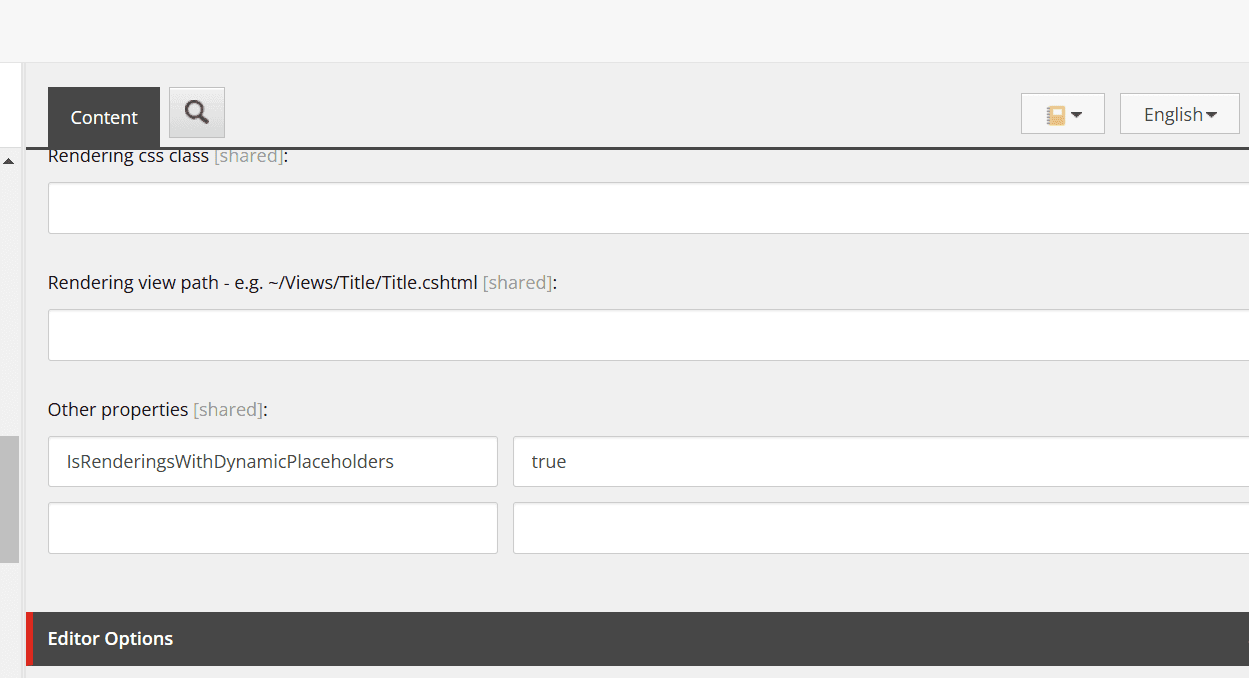Open the English language dropdown
Viewport: 1249px width, 678px height.
point(1179,114)
